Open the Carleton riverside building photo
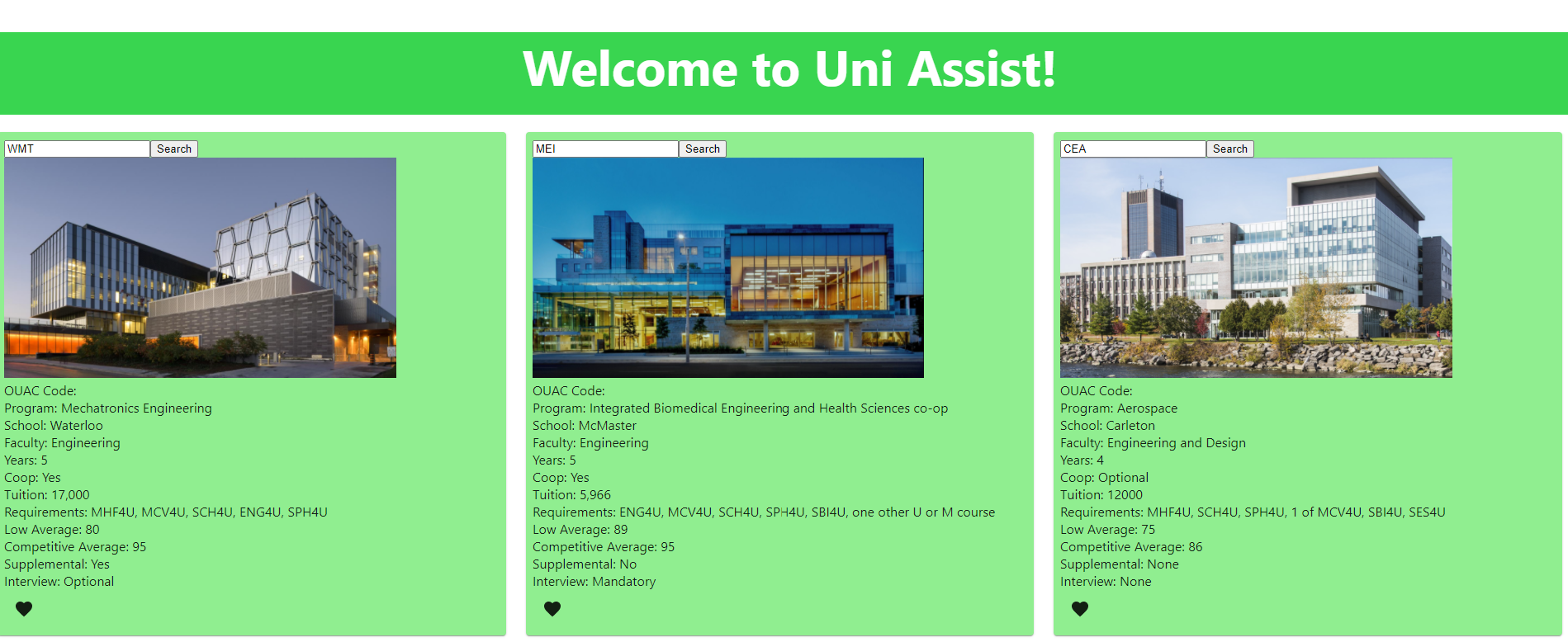 point(1256,267)
